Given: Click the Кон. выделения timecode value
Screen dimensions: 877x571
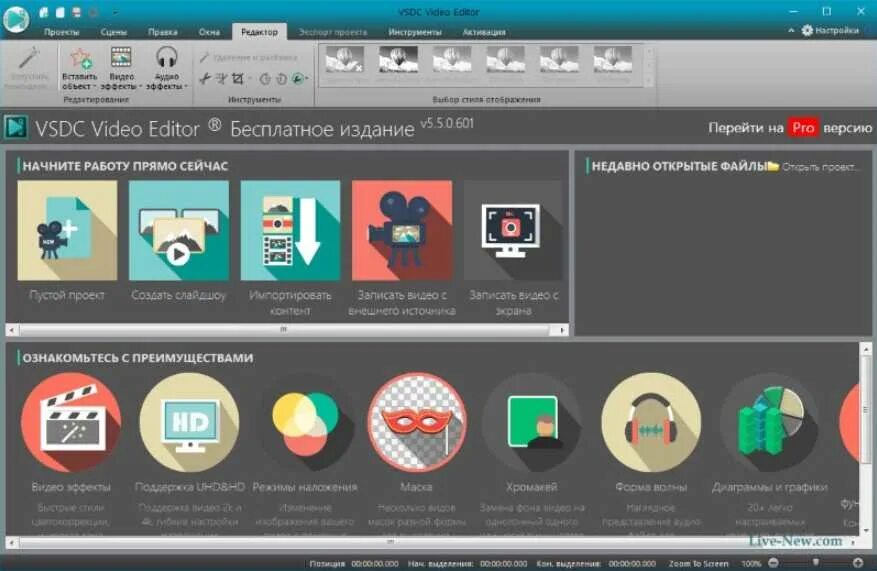Looking at the screenshot, I should point(632,563).
